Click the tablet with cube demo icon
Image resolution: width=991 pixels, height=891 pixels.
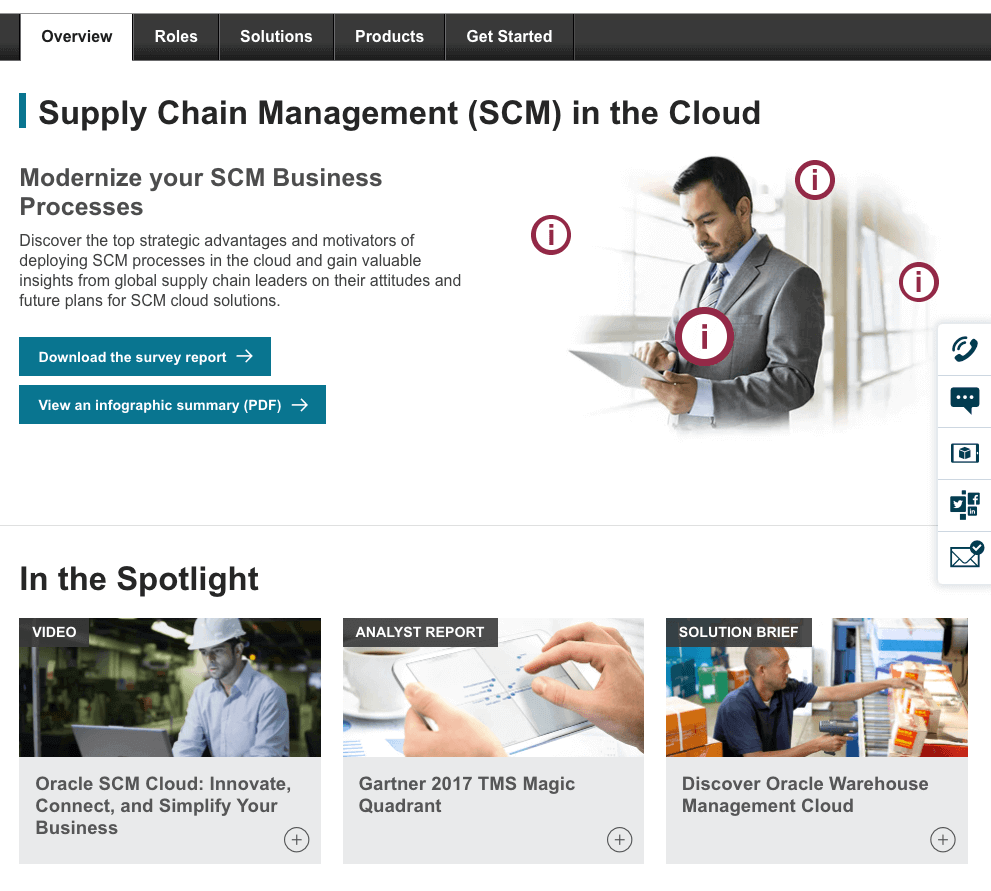coord(964,453)
